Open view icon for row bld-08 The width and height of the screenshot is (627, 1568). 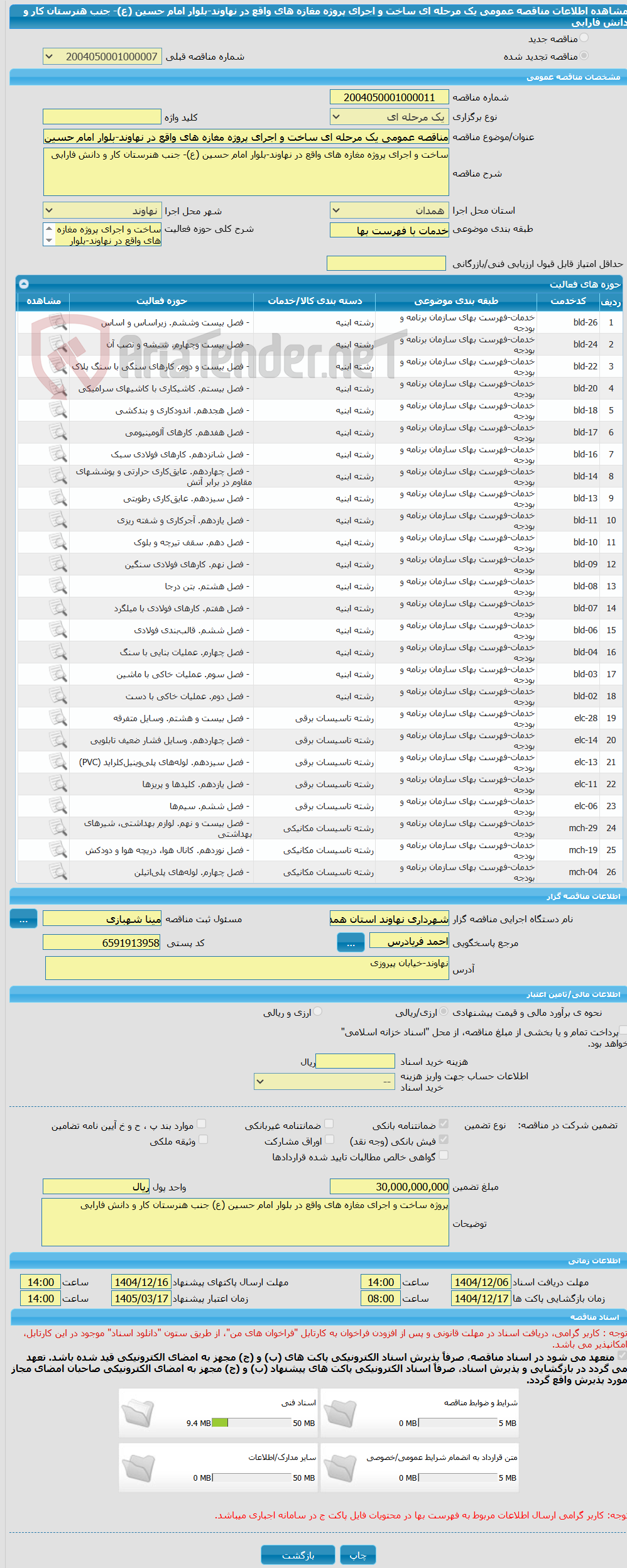58,586
